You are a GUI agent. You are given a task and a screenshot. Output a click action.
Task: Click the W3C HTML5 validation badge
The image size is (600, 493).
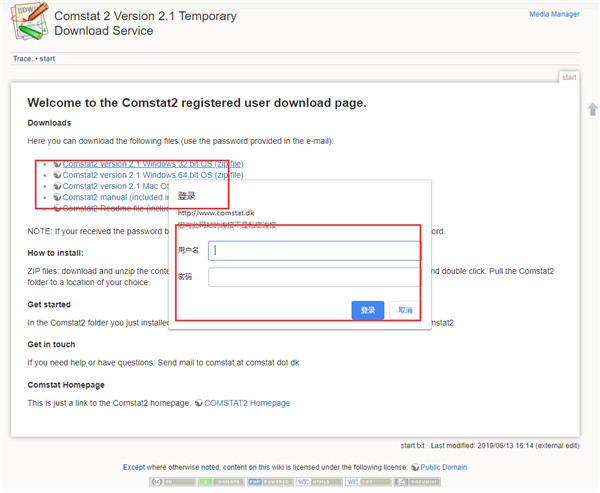click(x=319, y=482)
